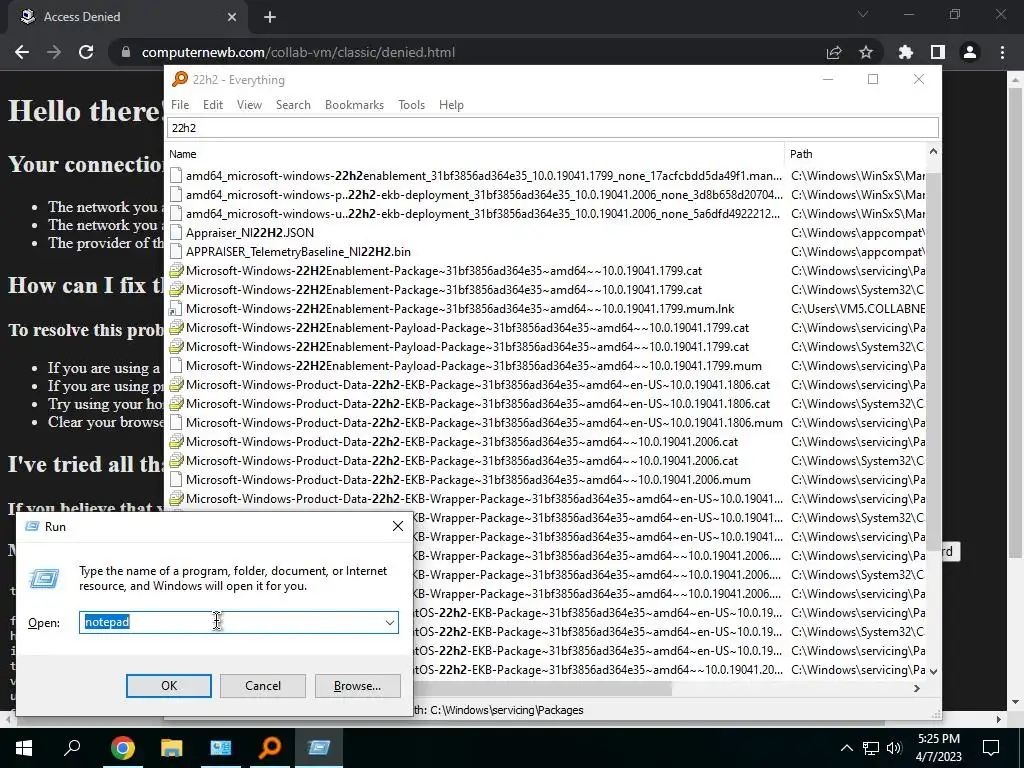The image size is (1024, 768).
Task: Click Run dialog icon on taskbar
Action: pos(319,747)
